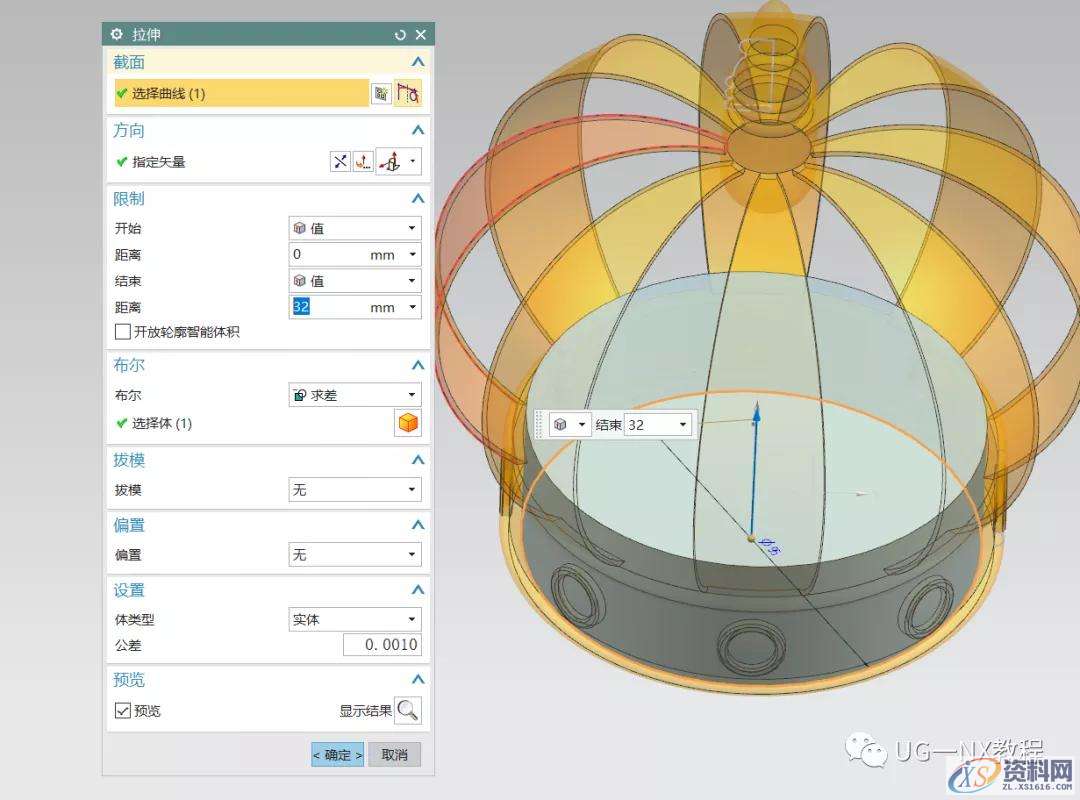Click the 公差 input field showing 0.0010
Image resolution: width=1080 pixels, height=800 pixels.
click(x=381, y=645)
